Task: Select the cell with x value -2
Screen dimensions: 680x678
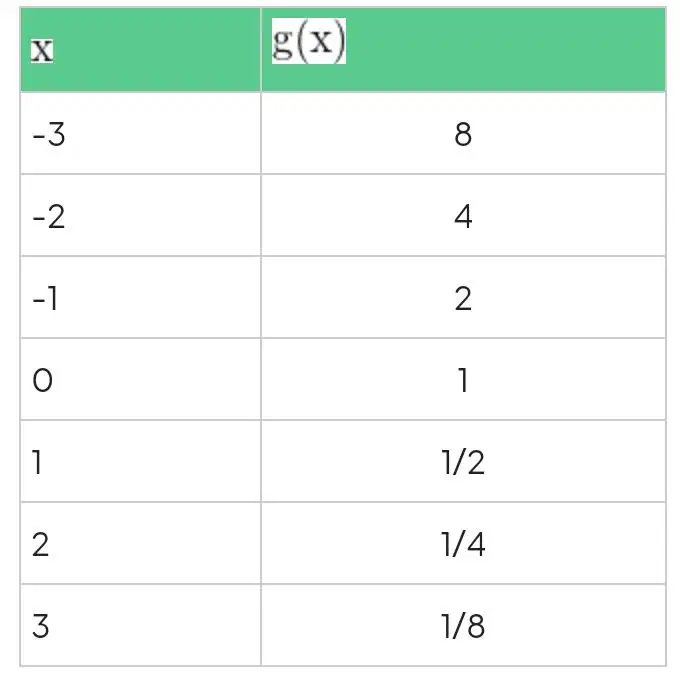Action: [x=141, y=215]
